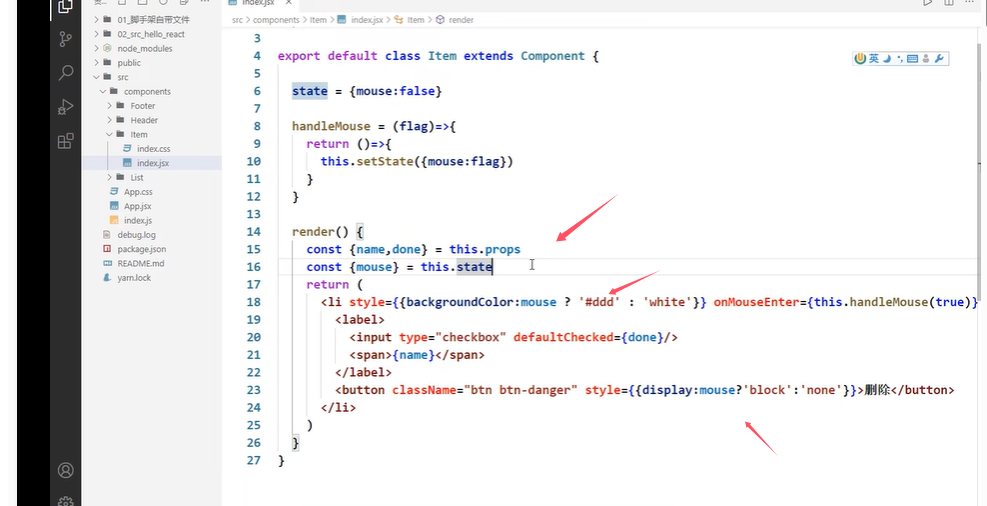987x506 pixels.
Task: Click 'handleMouse' on code line 8
Action: coord(331,126)
